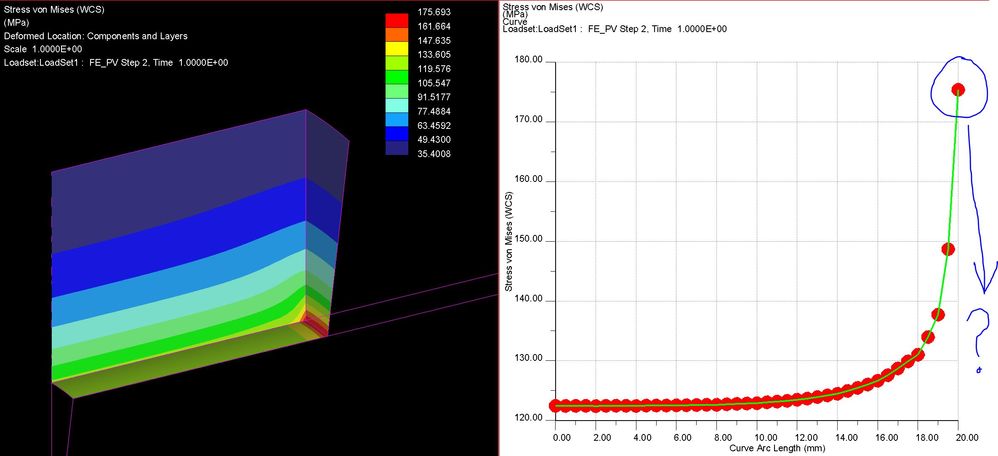Select the circled peak data point on graph
Viewport: 998px width, 456px height.
pyautogui.click(x=958, y=90)
